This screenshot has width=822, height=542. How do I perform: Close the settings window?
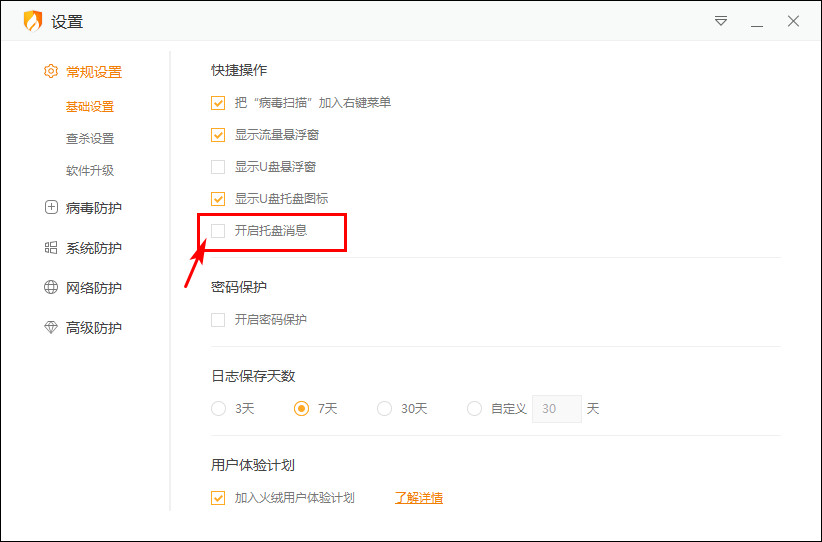coord(793,21)
